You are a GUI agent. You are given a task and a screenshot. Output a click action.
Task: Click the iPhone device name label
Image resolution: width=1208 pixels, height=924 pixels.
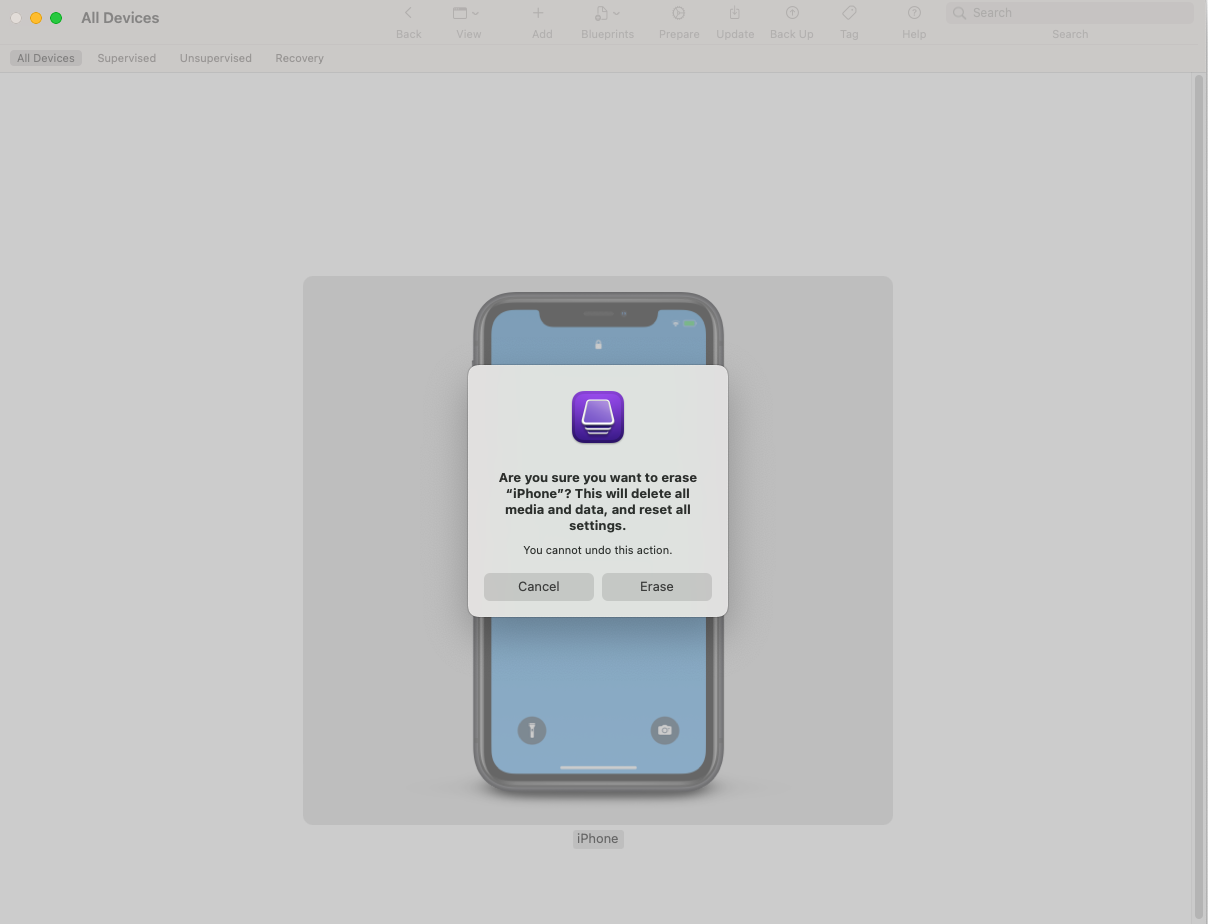tap(598, 839)
